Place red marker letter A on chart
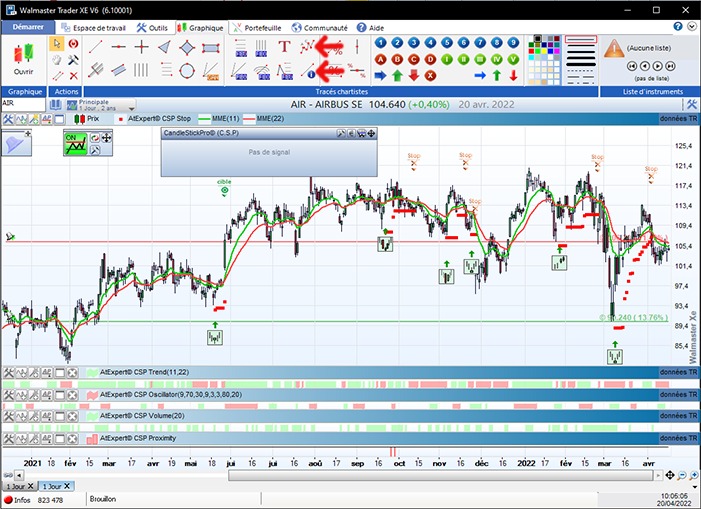Image resolution: width=701 pixels, height=509 pixels. pyautogui.click(x=380, y=59)
